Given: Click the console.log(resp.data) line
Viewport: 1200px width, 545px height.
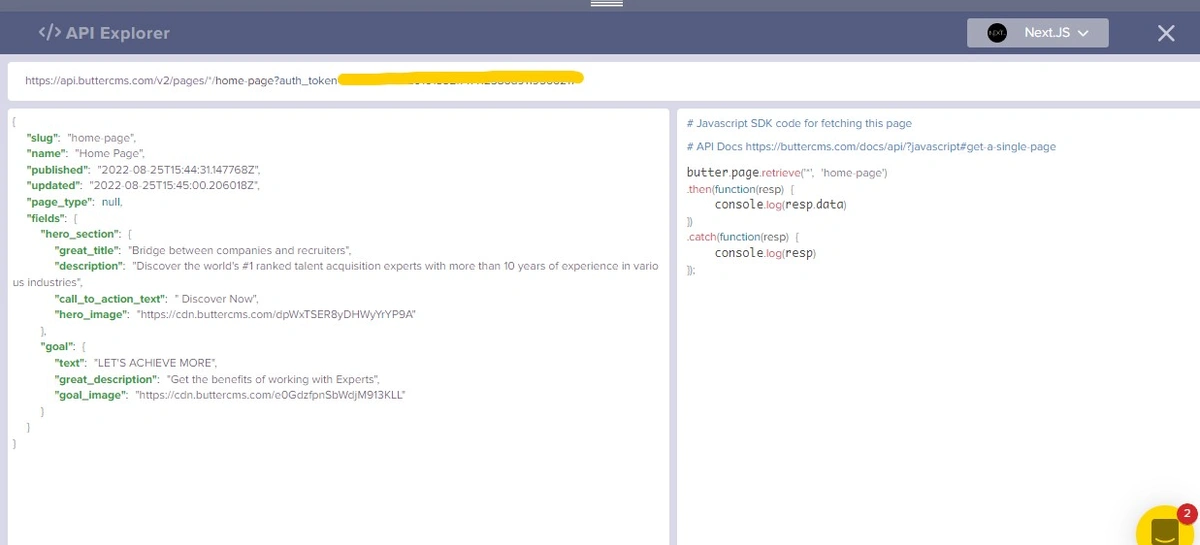Looking at the screenshot, I should click(781, 204).
